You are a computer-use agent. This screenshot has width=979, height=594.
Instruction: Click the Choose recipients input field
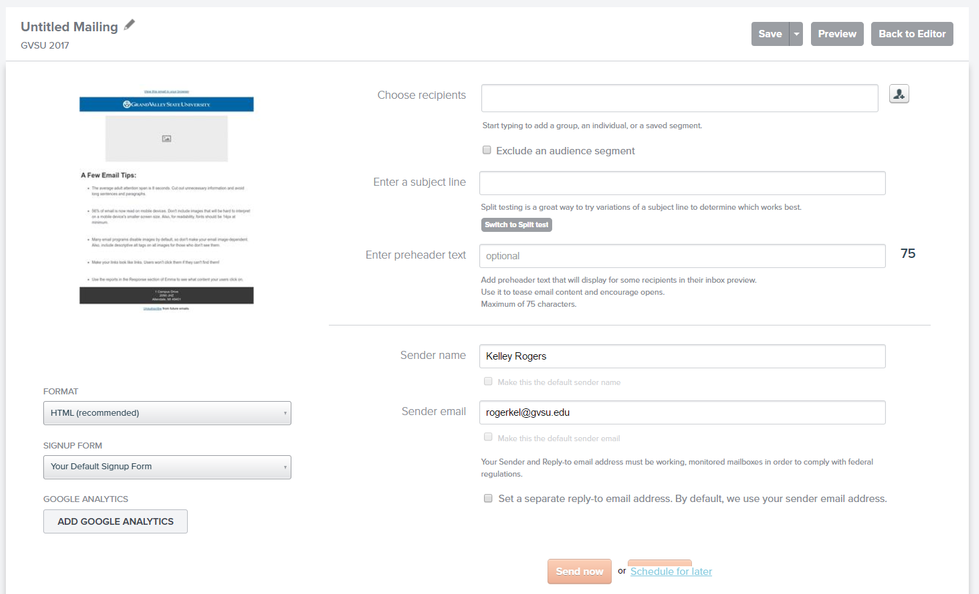[x=679, y=98]
